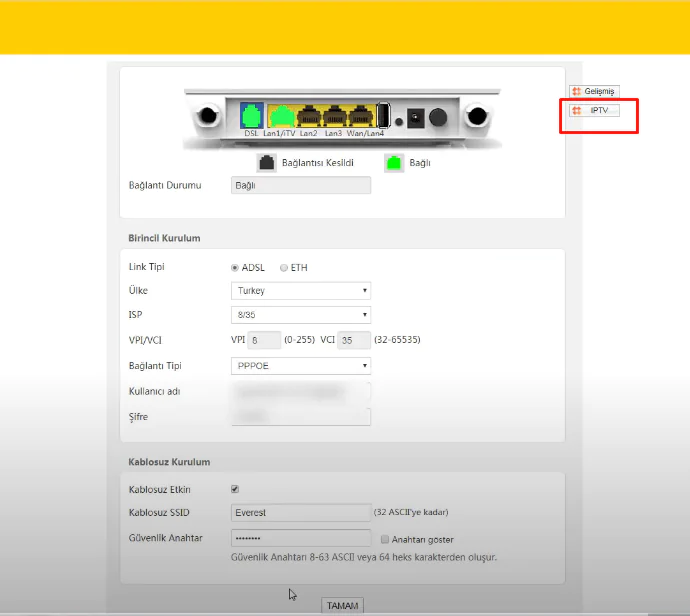The image size is (690, 616).
Task: Click the Lan2 port on router image
Action: 307,116
